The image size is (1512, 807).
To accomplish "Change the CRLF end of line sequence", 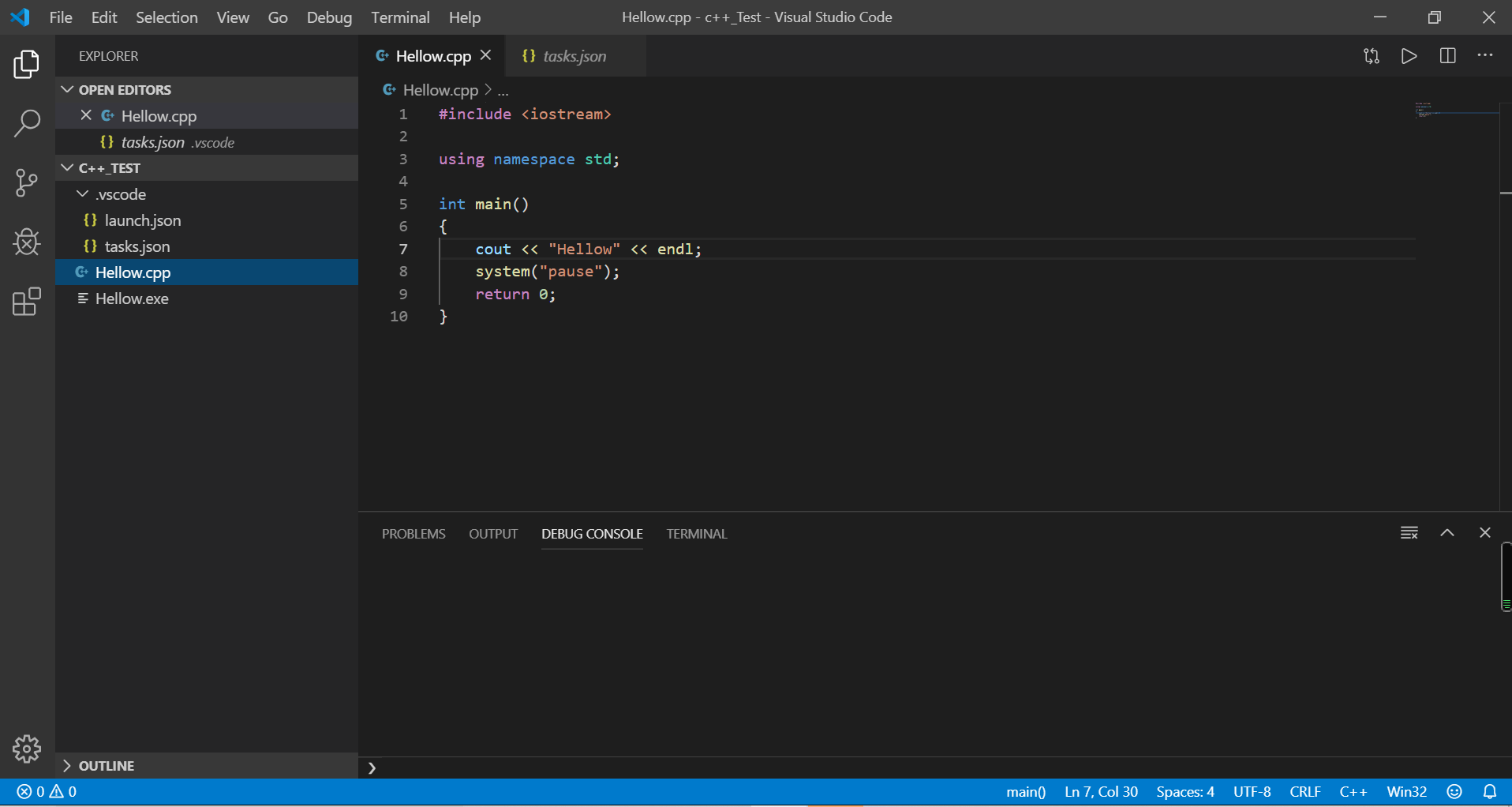I will click(x=1305, y=792).
